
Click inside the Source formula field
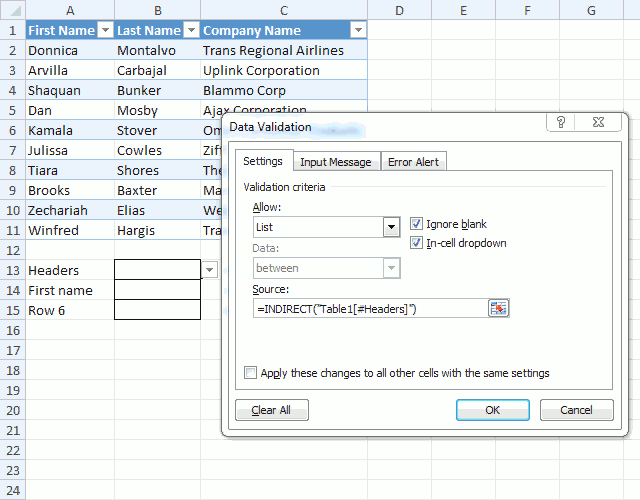coord(370,309)
